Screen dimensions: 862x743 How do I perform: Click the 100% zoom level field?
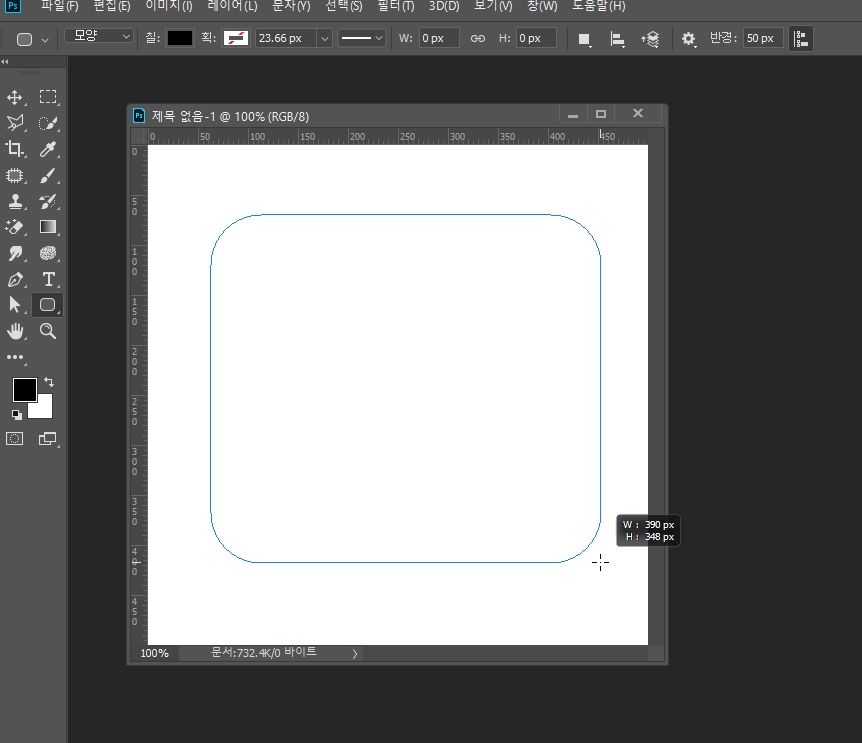(154, 653)
